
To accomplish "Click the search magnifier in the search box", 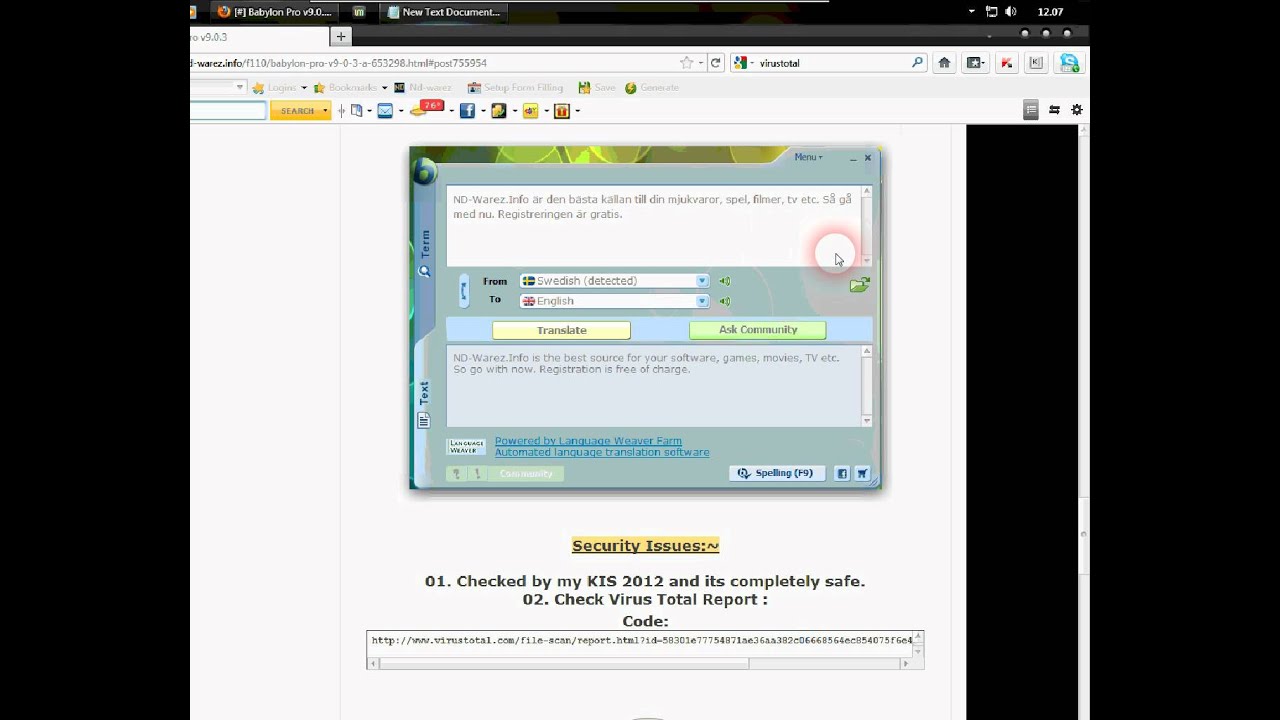I will (x=917, y=62).
